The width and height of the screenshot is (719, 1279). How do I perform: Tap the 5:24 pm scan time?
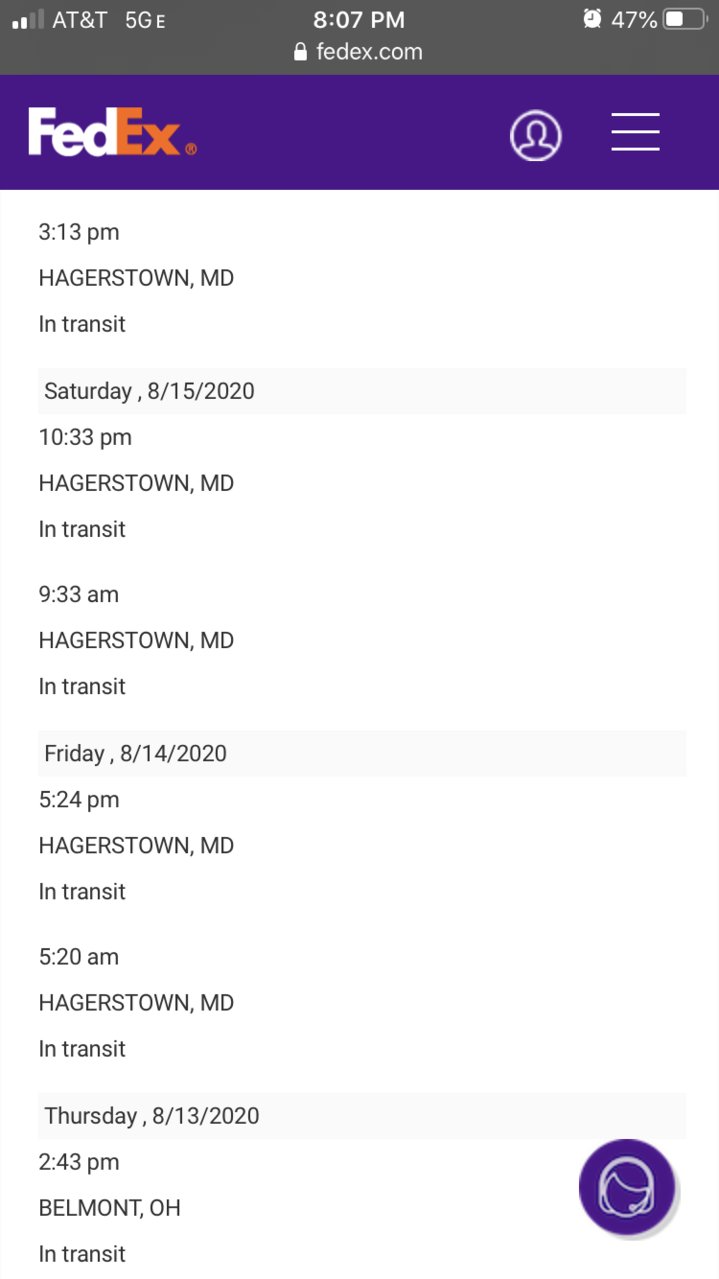[79, 799]
